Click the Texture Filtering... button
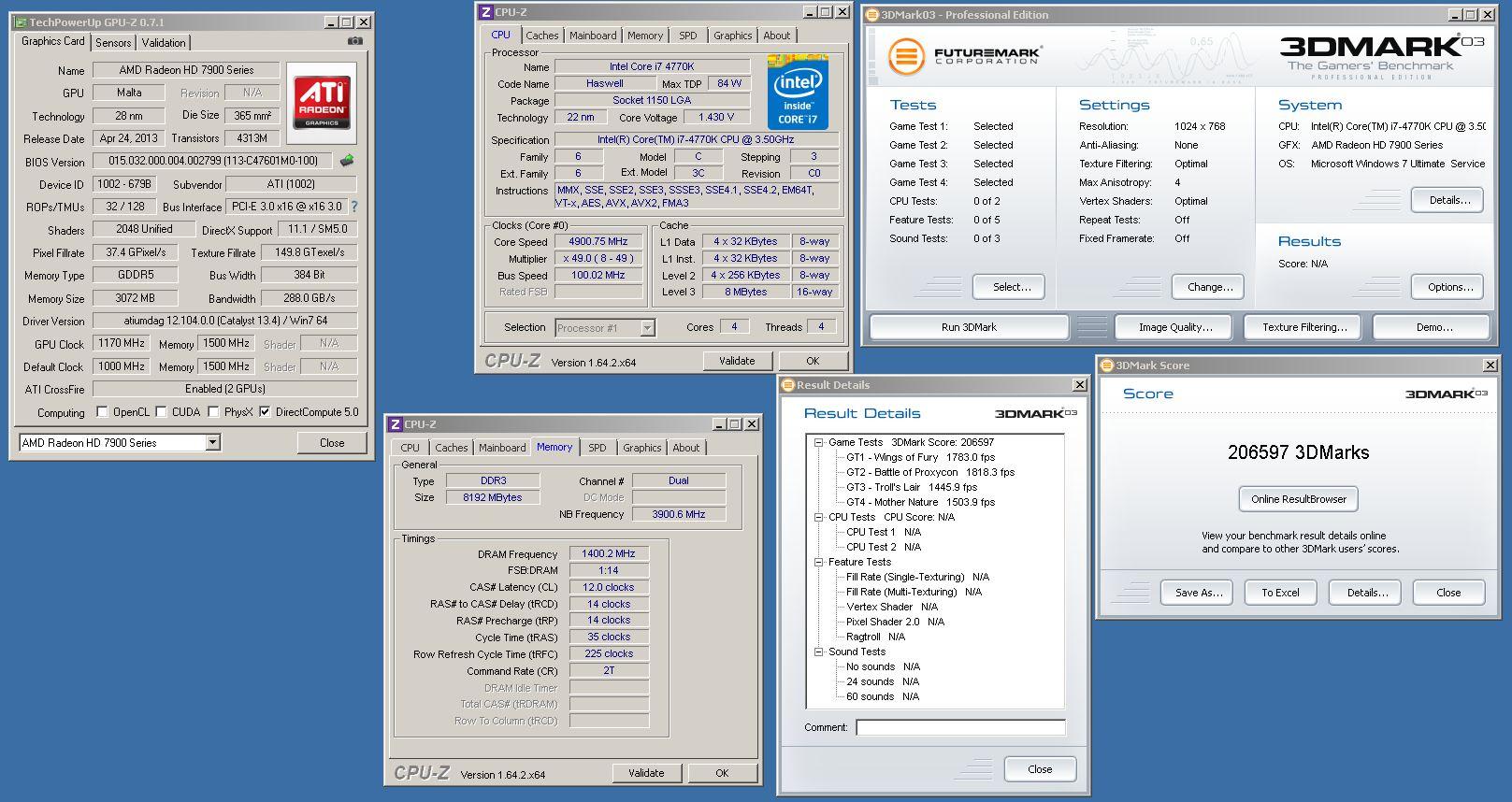This screenshot has height=802, width=1512. (1304, 327)
